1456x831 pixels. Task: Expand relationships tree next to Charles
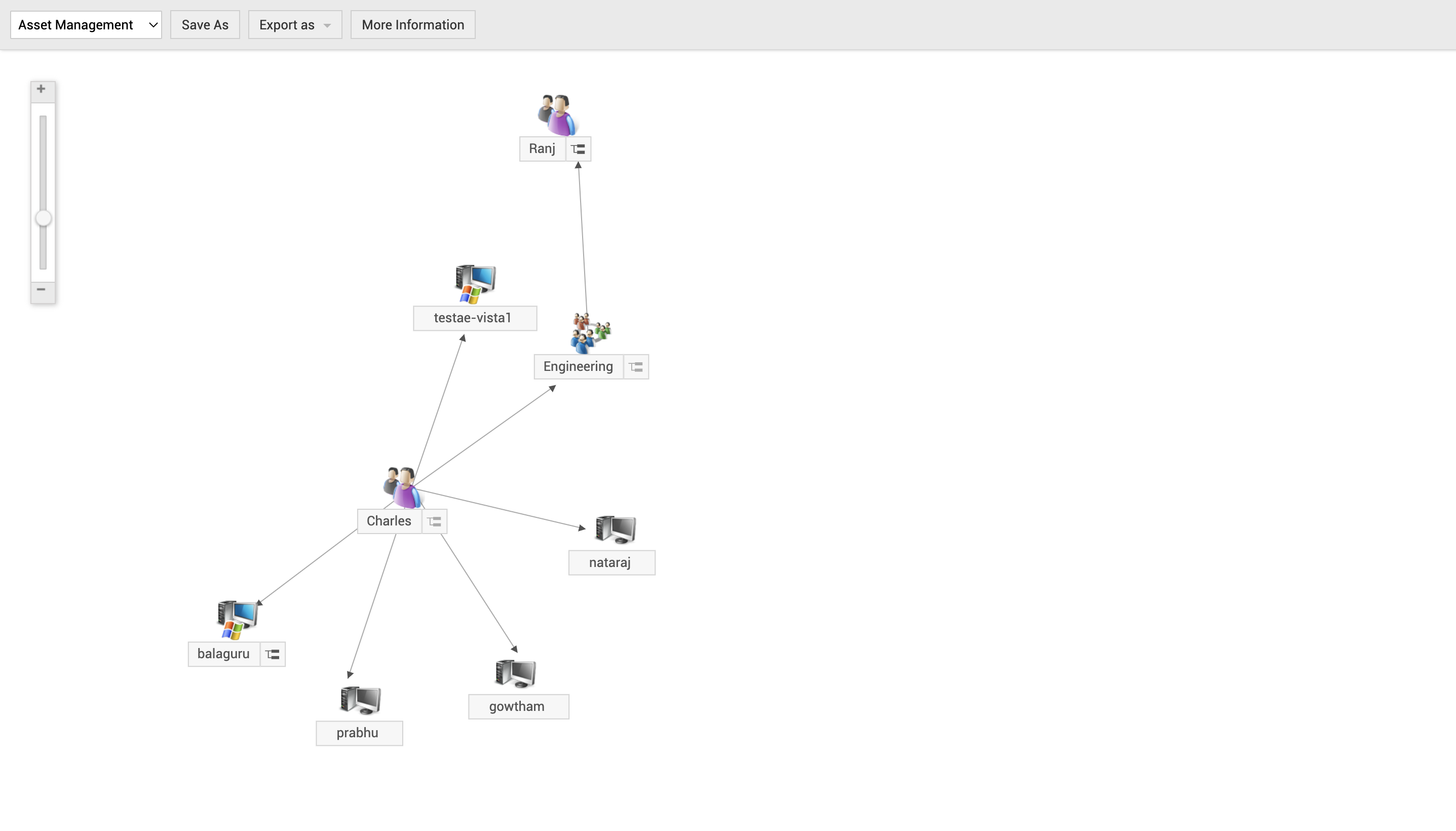coord(434,522)
